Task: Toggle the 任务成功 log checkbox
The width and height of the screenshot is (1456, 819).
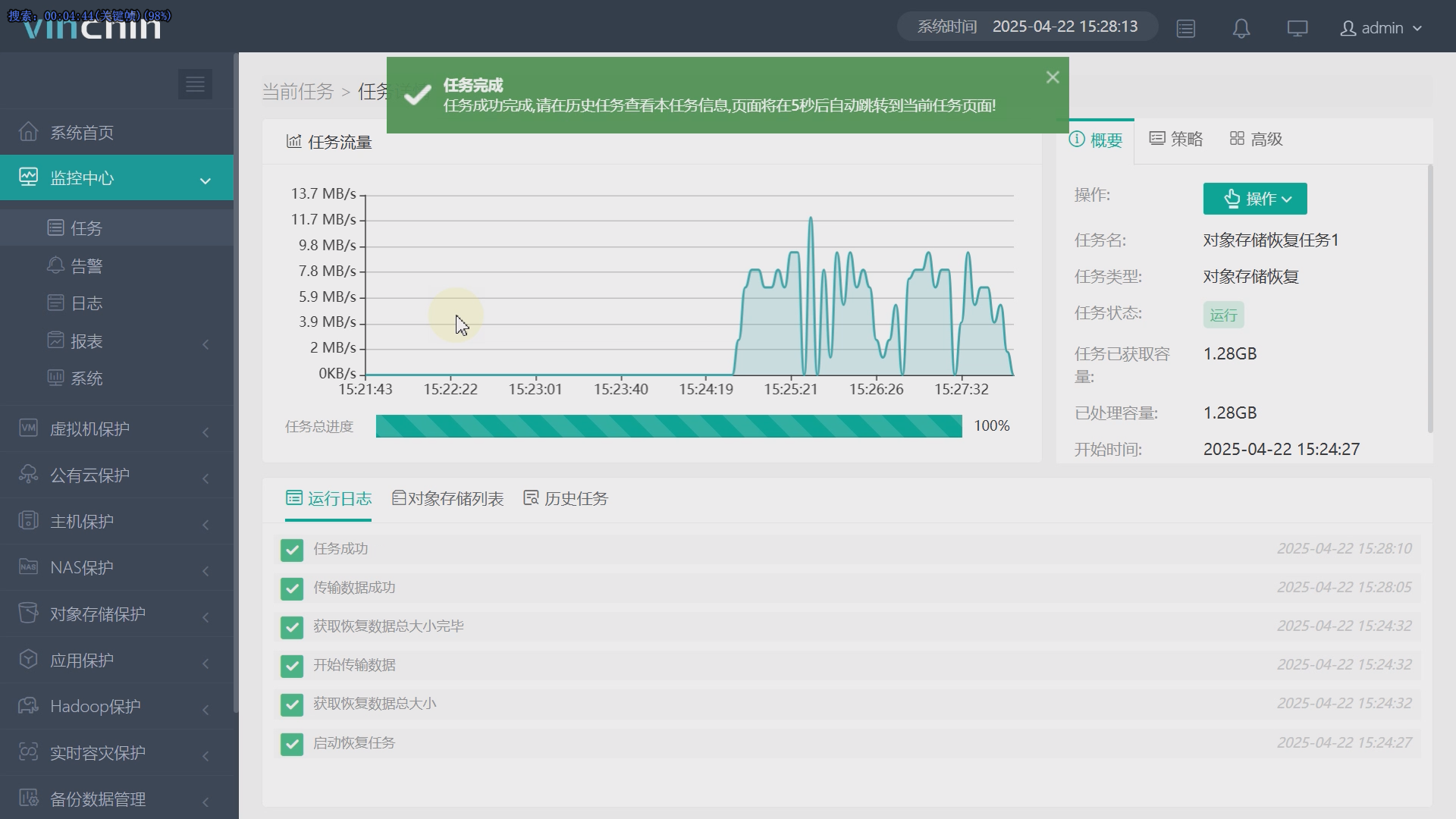Action: (x=292, y=550)
